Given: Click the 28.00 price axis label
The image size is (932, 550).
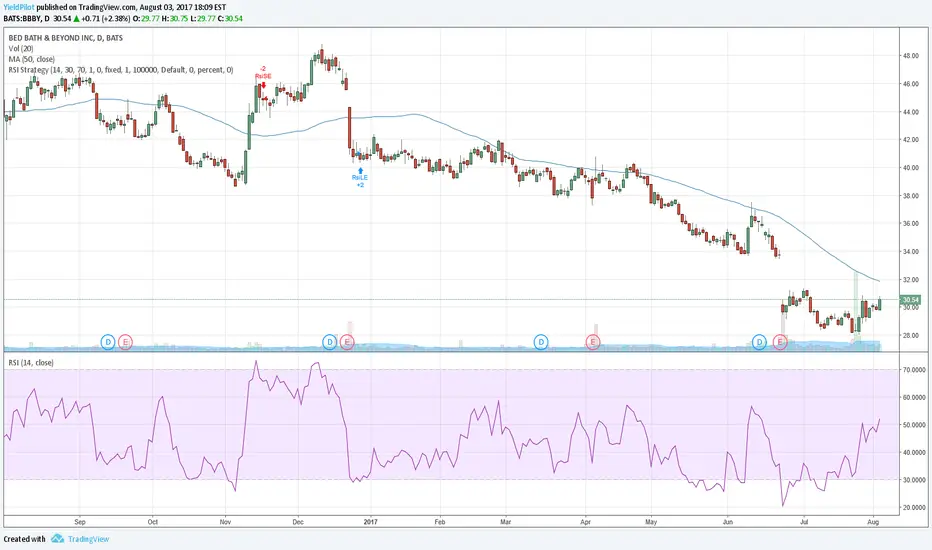Looking at the screenshot, I should point(911,335).
